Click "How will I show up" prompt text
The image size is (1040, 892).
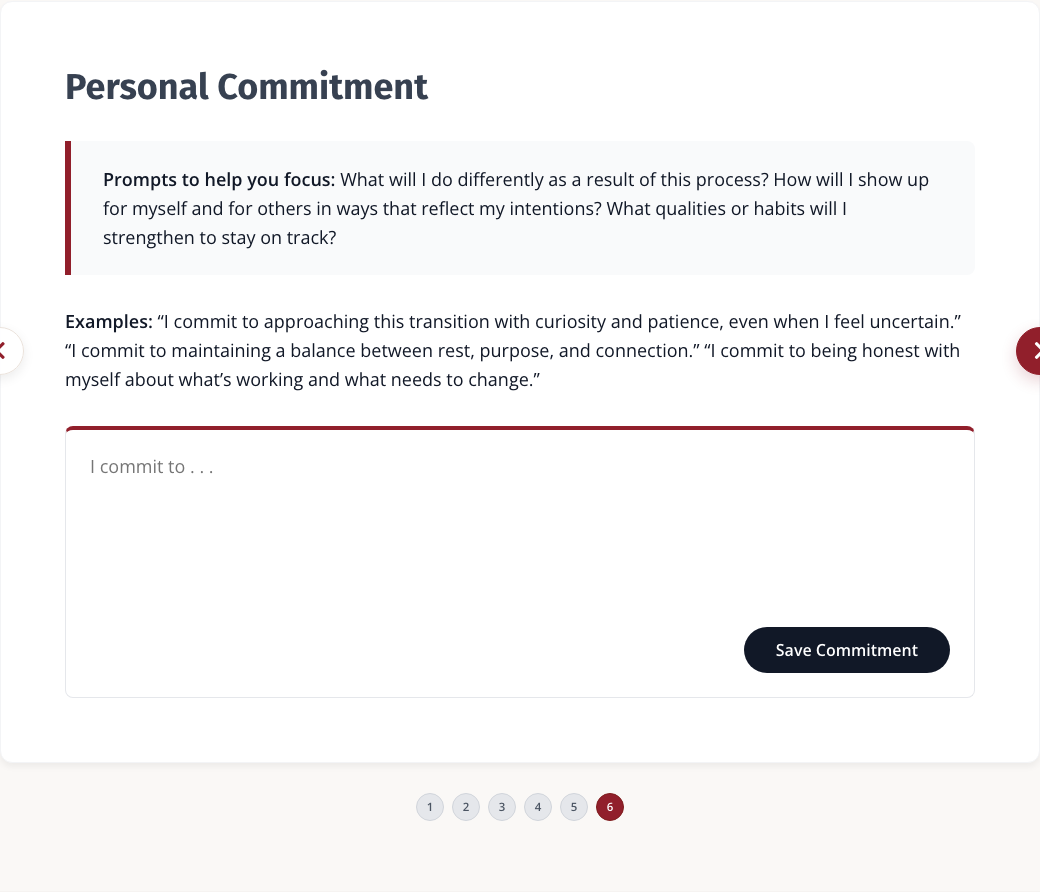851,180
